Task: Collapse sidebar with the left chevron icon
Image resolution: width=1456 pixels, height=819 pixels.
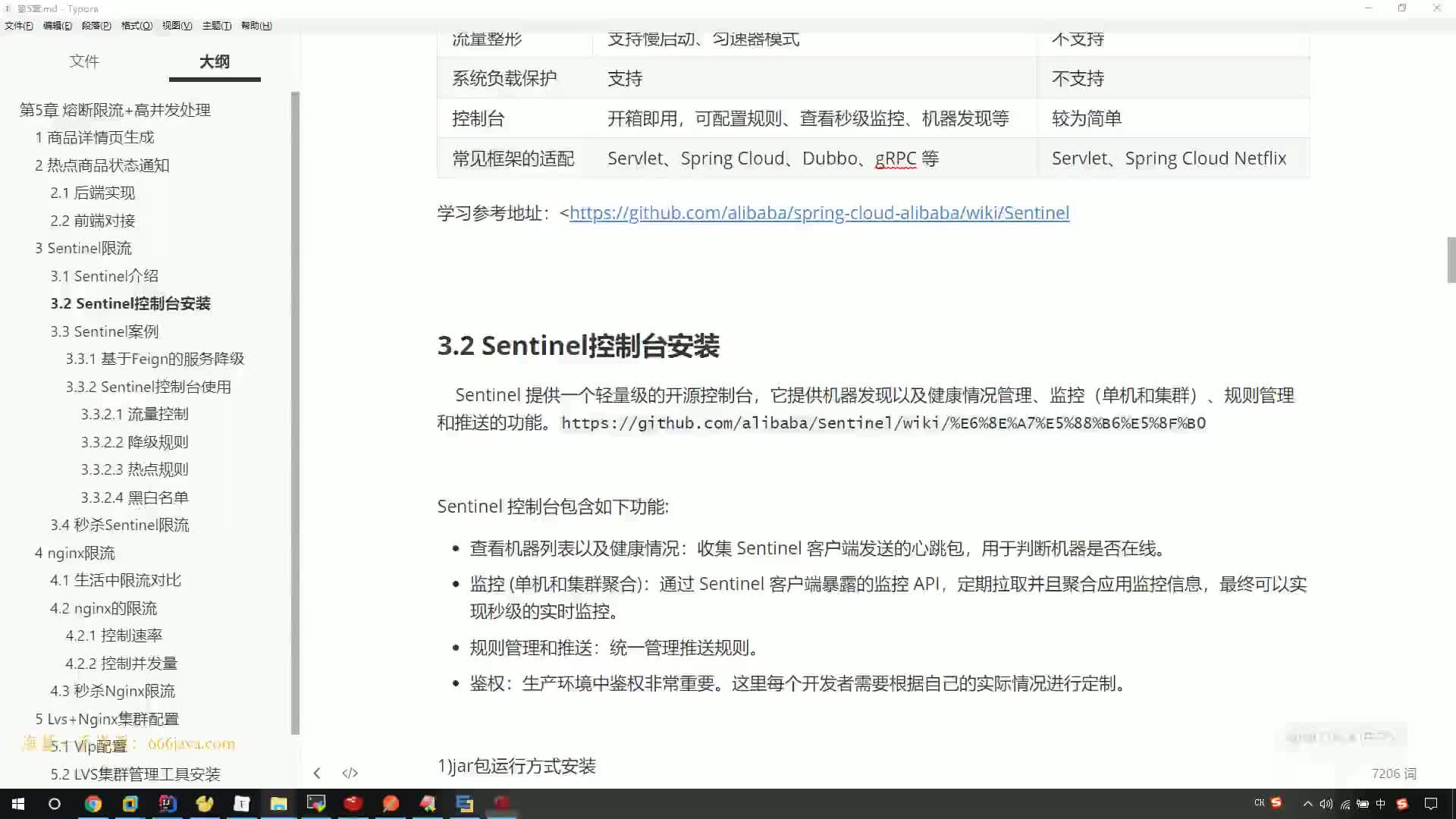Action: [317, 773]
